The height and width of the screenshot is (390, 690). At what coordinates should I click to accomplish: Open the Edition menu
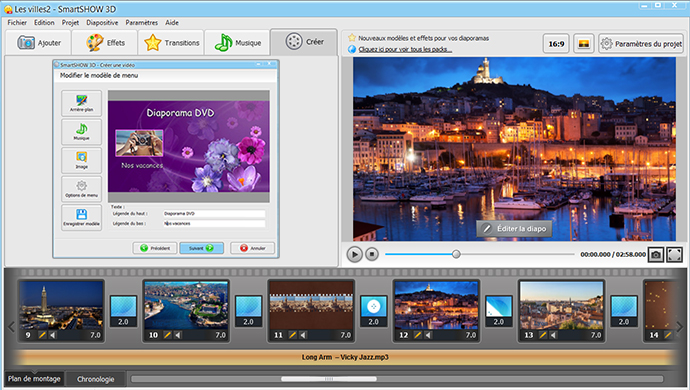[x=44, y=22]
